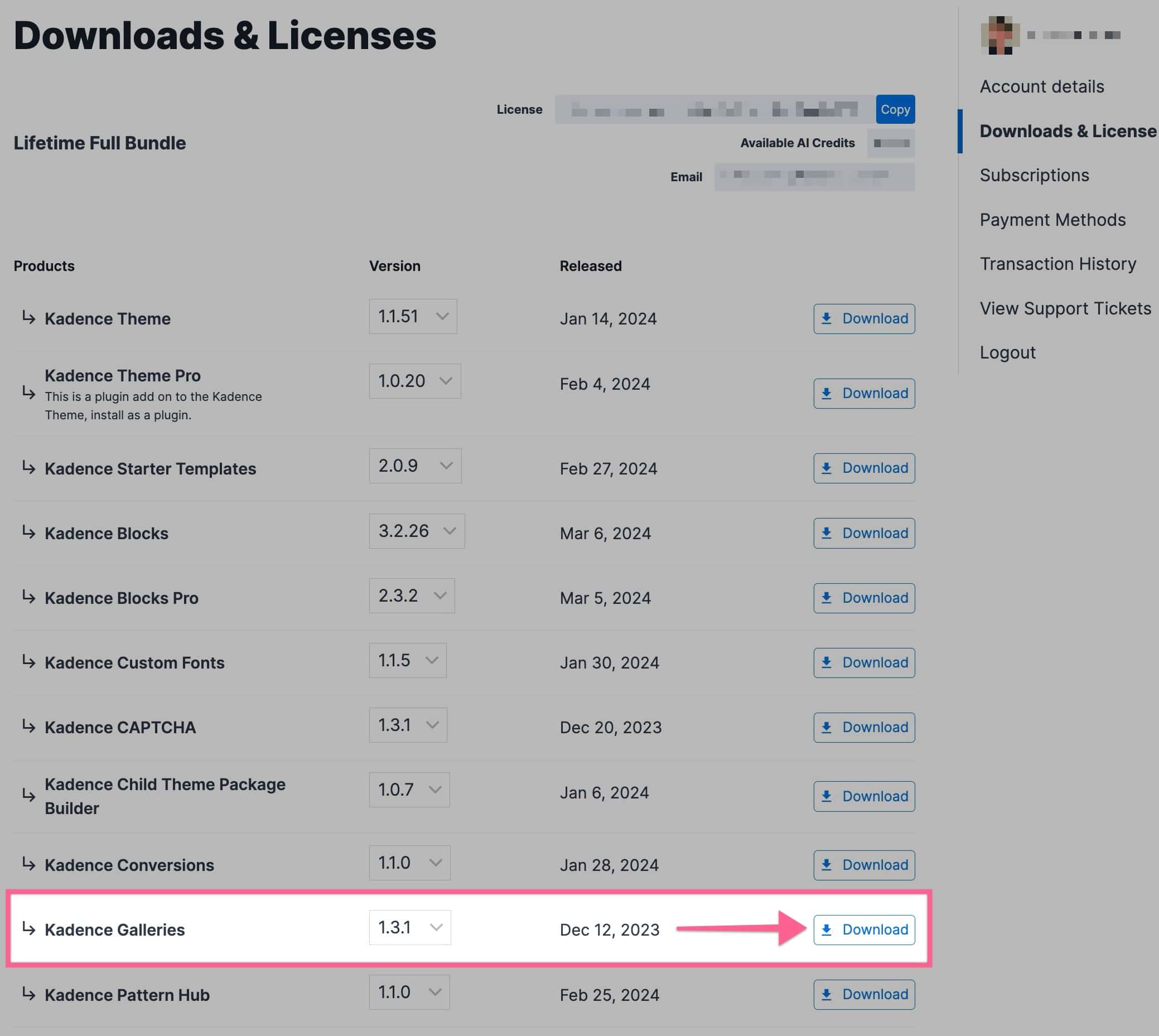Viewport: 1159px width, 1036px height.
Task: Expand Kadence Theme version dropdown 1.1.51
Action: pyautogui.click(x=413, y=317)
